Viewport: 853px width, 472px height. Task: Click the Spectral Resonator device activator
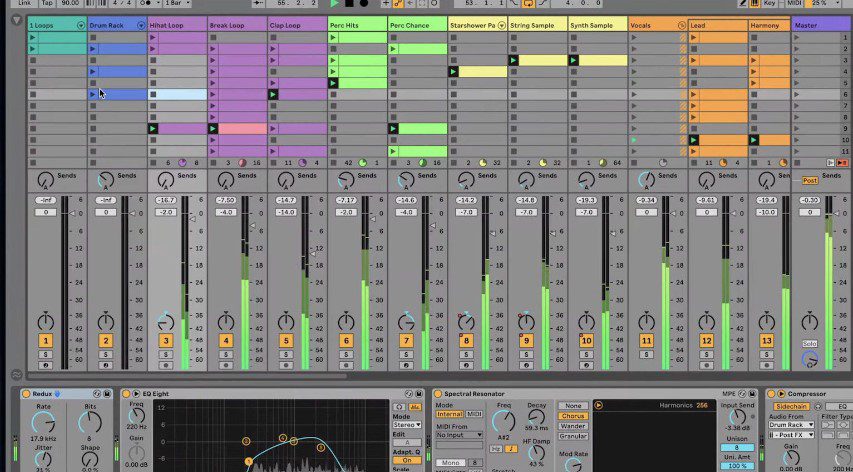pyautogui.click(x=439, y=394)
